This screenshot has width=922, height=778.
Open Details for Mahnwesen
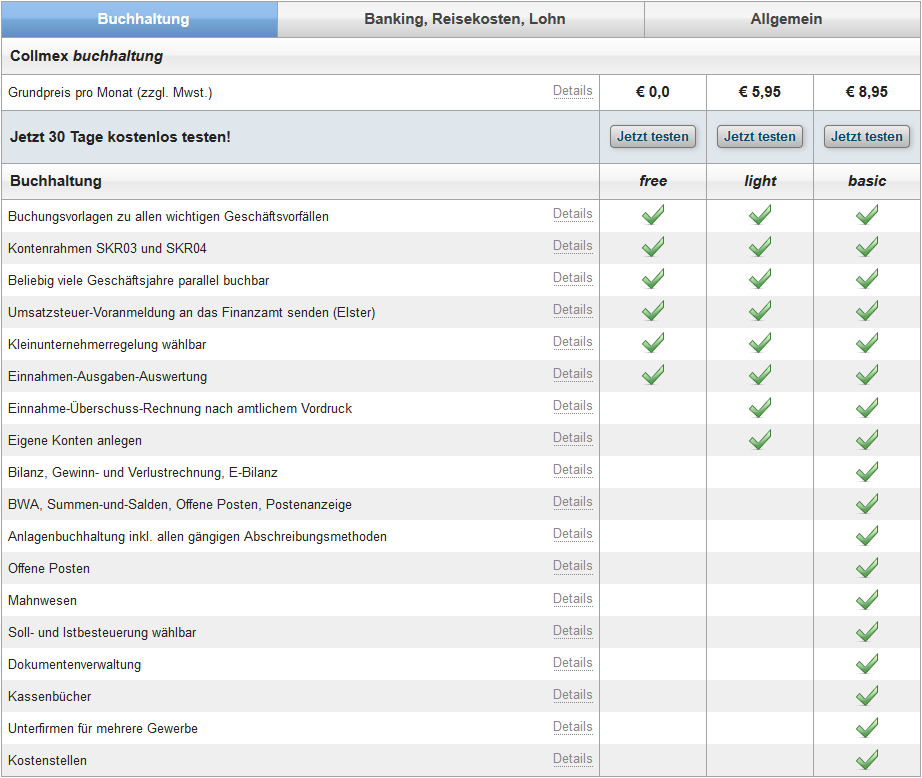point(573,599)
